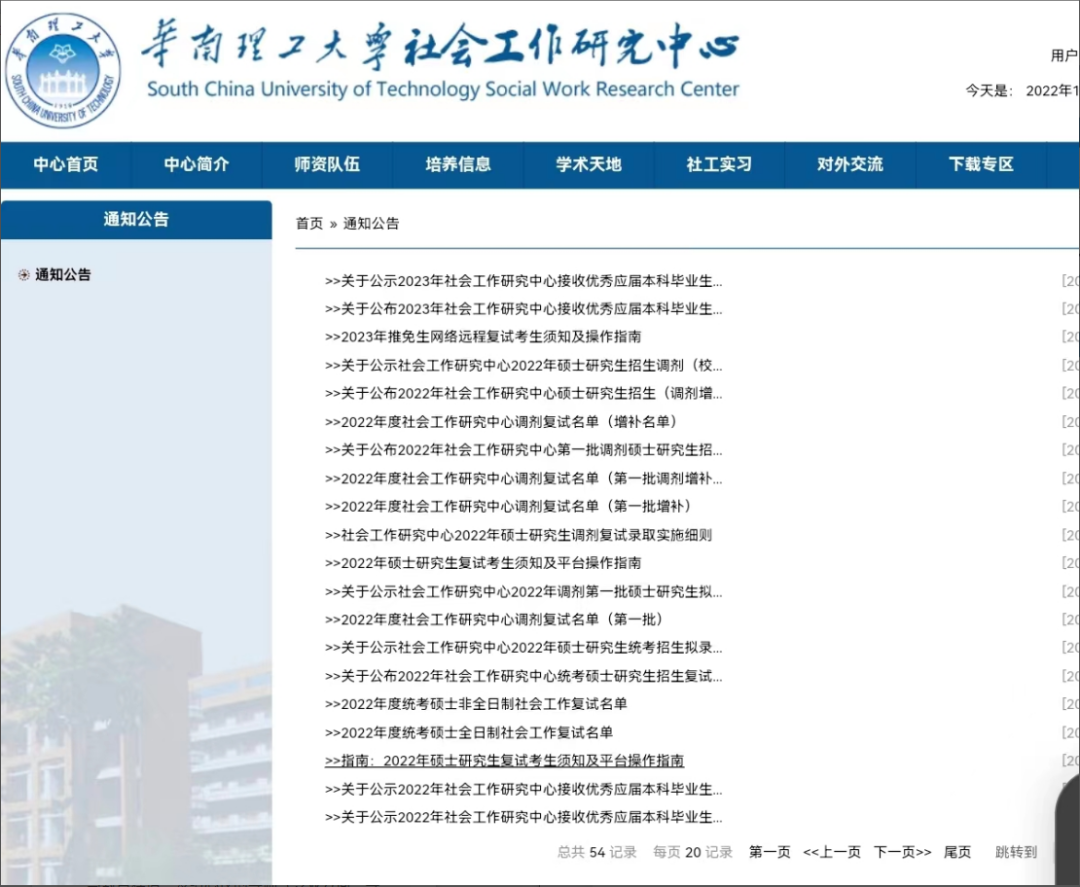
Task: Go to 对外交流 section
Action: (x=850, y=165)
